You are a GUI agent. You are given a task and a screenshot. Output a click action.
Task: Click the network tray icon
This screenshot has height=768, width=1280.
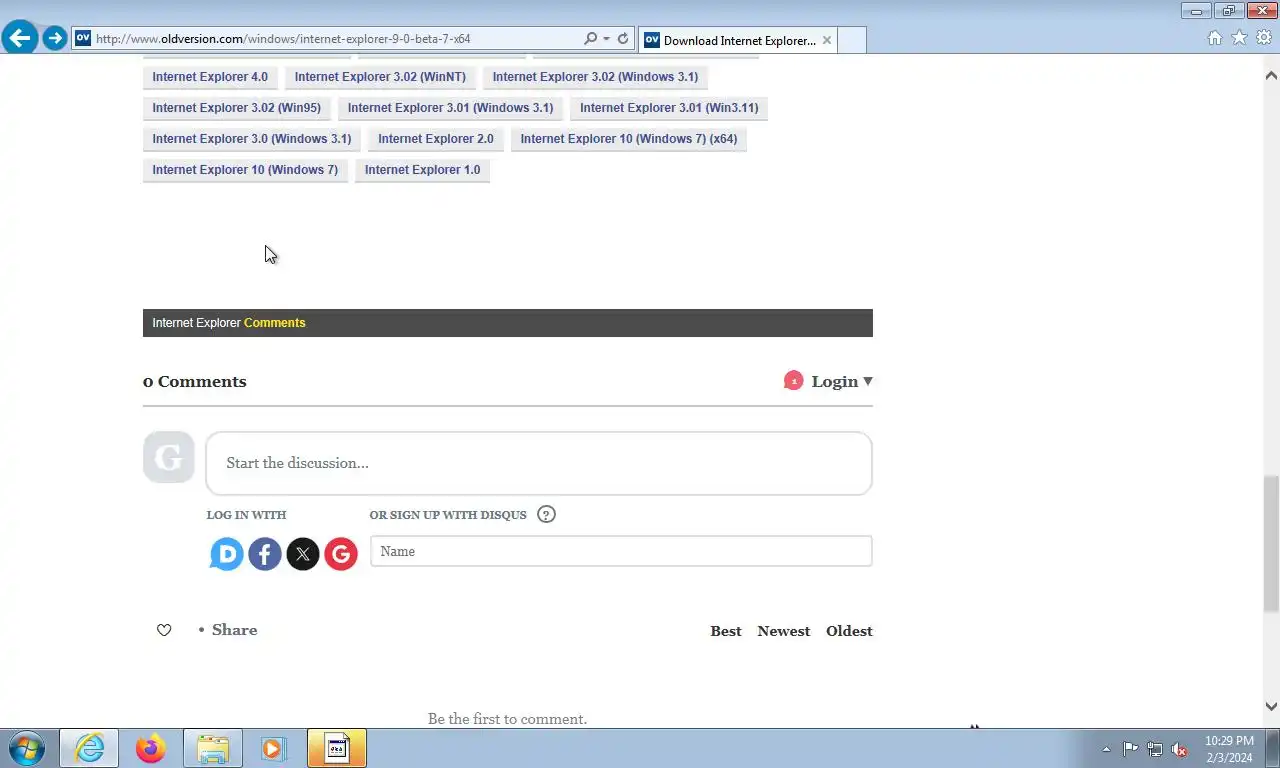coord(1155,749)
